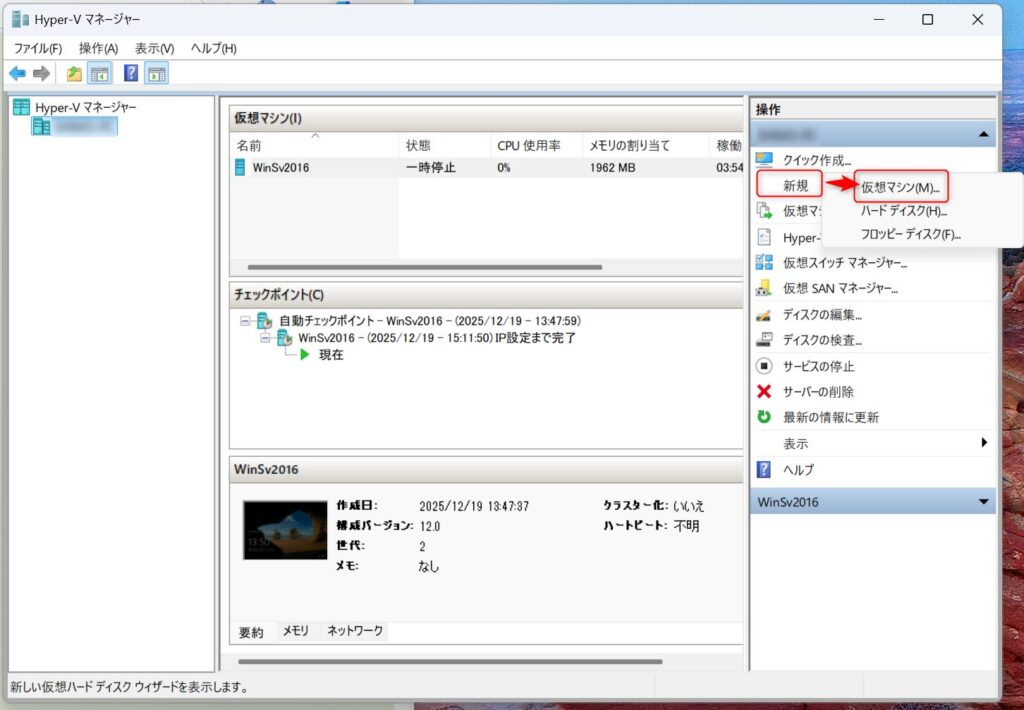Viewport: 1024px width, 710px height.
Task: Open the 表示 submenu in actions pane
Action: tap(983, 443)
